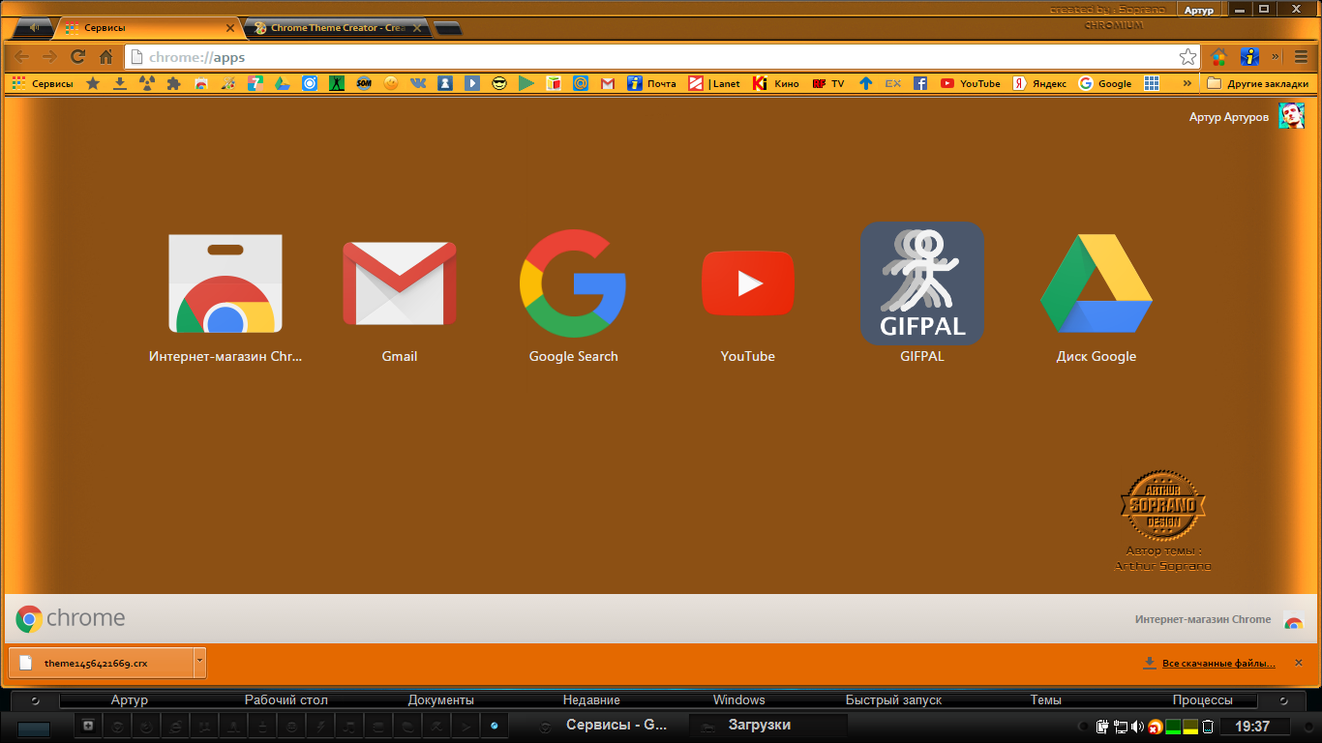Open the blue apps-grid bookmark icon
The height and width of the screenshot is (743, 1322).
tap(1152, 84)
